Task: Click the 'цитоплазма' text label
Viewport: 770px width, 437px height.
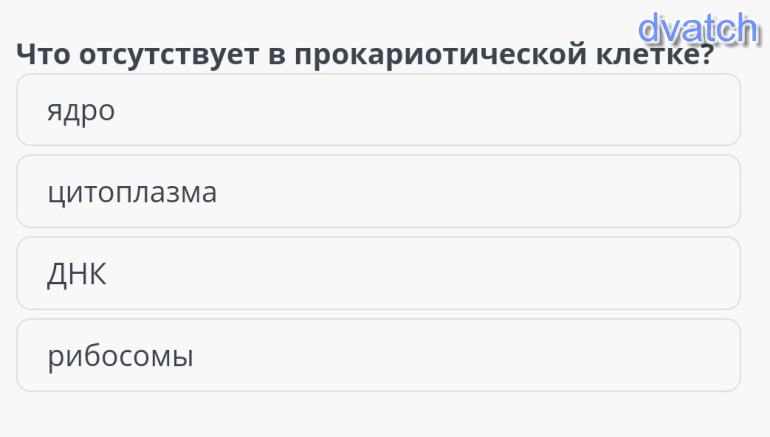Action: tap(132, 192)
